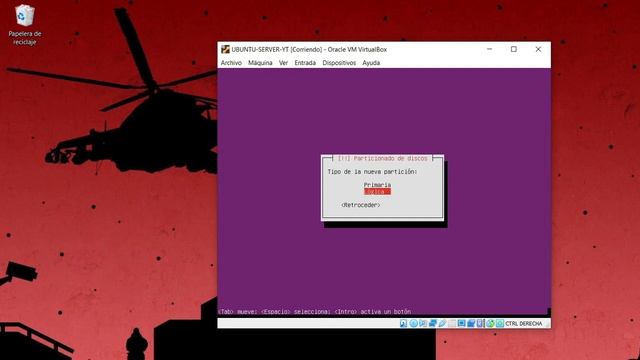Select the highlighted Lógica partition option
Image resolution: width=640 pixels, height=360 pixels.
[x=377, y=191]
